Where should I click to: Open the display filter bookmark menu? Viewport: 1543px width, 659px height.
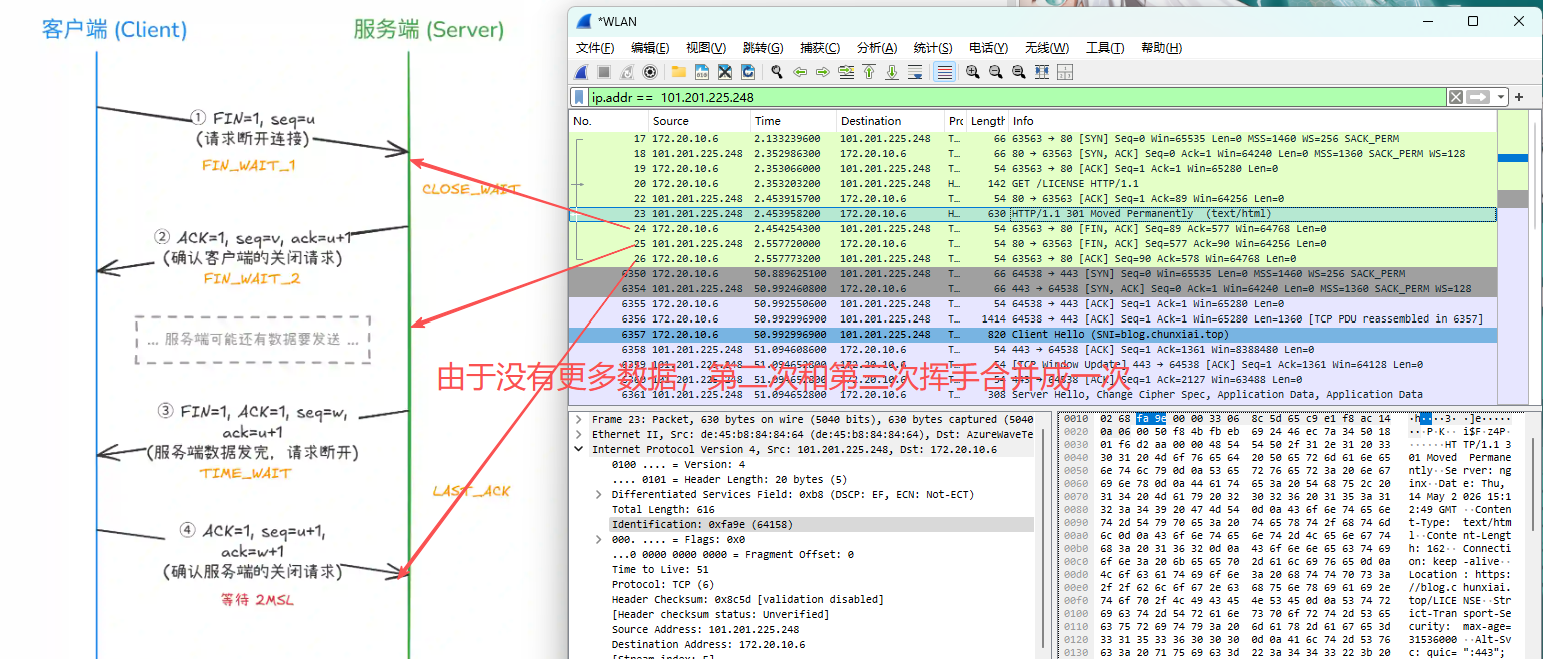(x=579, y=97)
